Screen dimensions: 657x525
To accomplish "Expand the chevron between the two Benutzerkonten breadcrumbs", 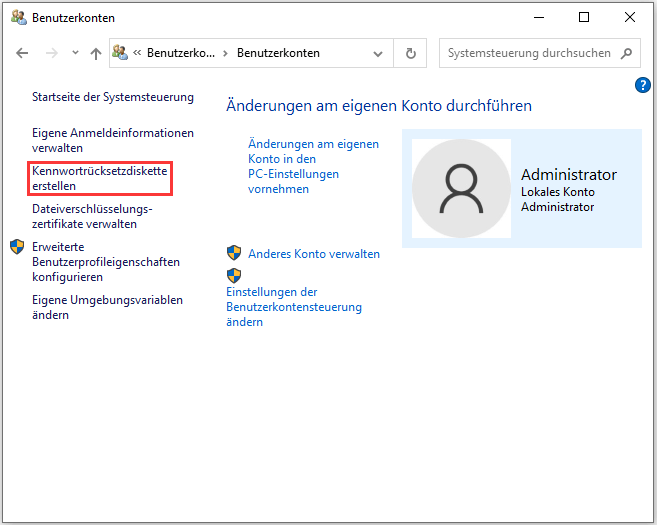I will pyautogui.click(x=226, y=53).
